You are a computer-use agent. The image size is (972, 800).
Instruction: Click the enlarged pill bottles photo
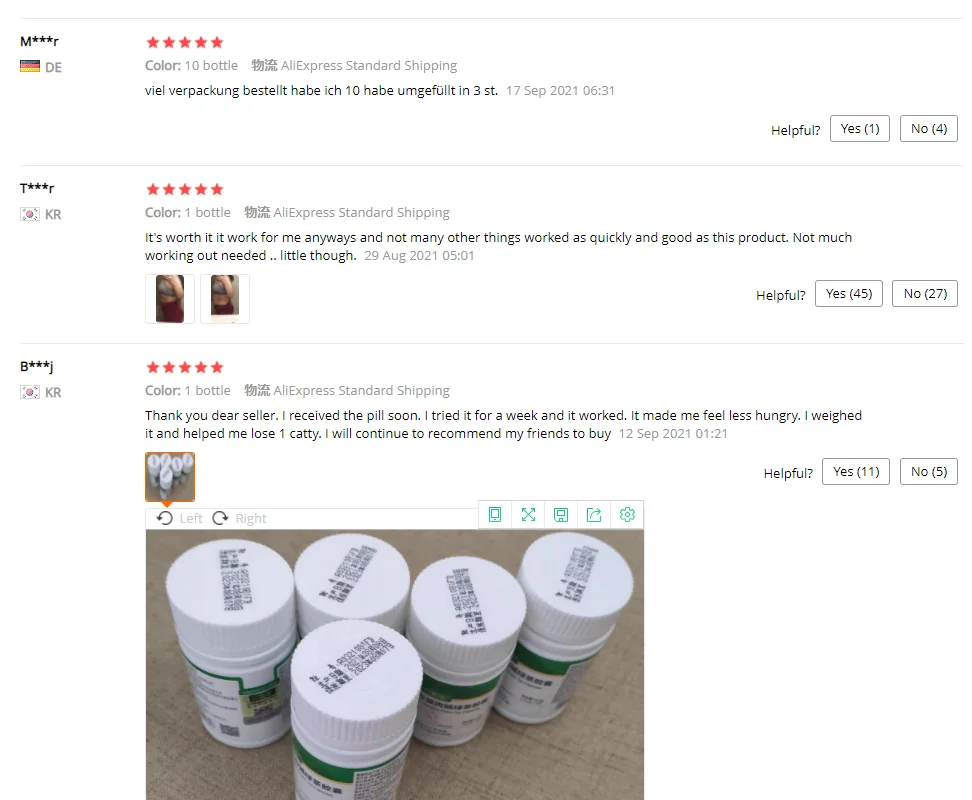[395, 664]
